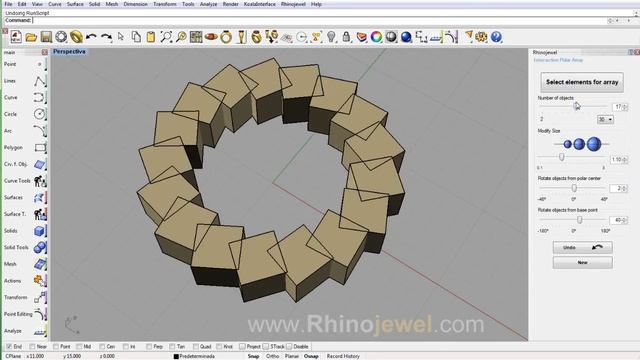
Task: Open the Render menu
Action: 230,4
